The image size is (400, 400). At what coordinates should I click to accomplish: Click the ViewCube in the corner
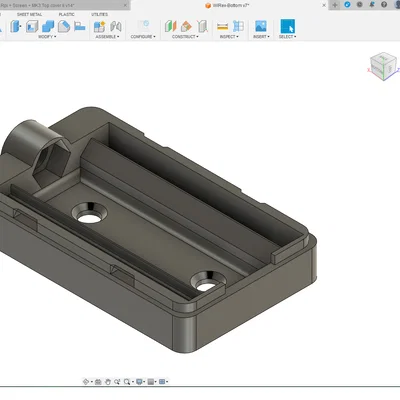pyautogui.click(x=383, y=66)
